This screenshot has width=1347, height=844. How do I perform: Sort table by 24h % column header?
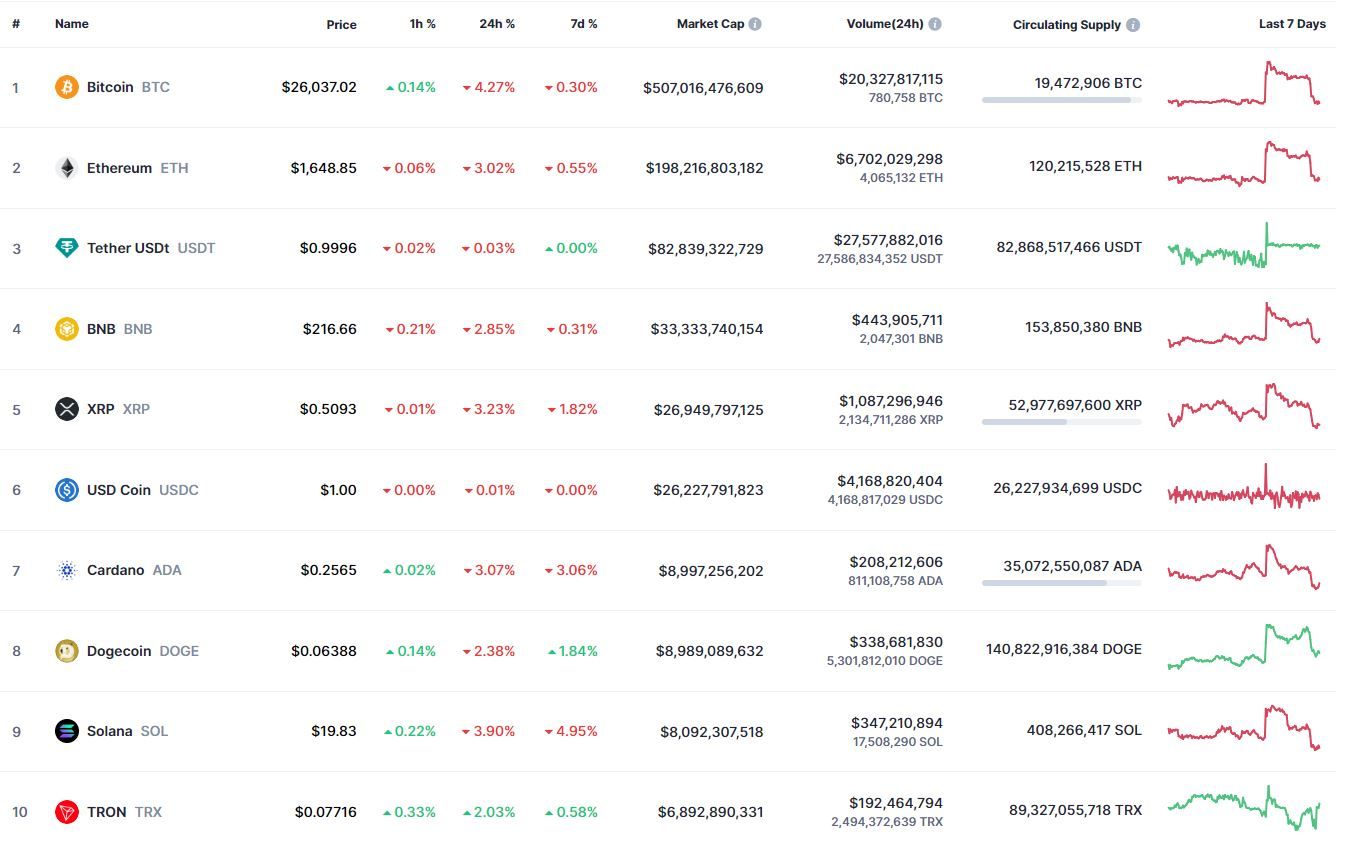(497, 24)
